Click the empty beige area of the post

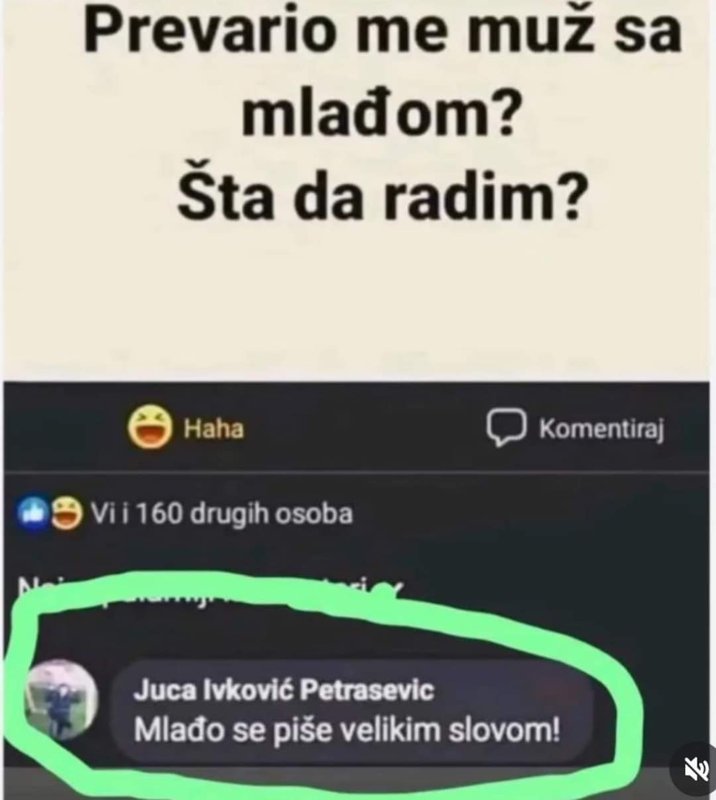[x=357, y=301]
